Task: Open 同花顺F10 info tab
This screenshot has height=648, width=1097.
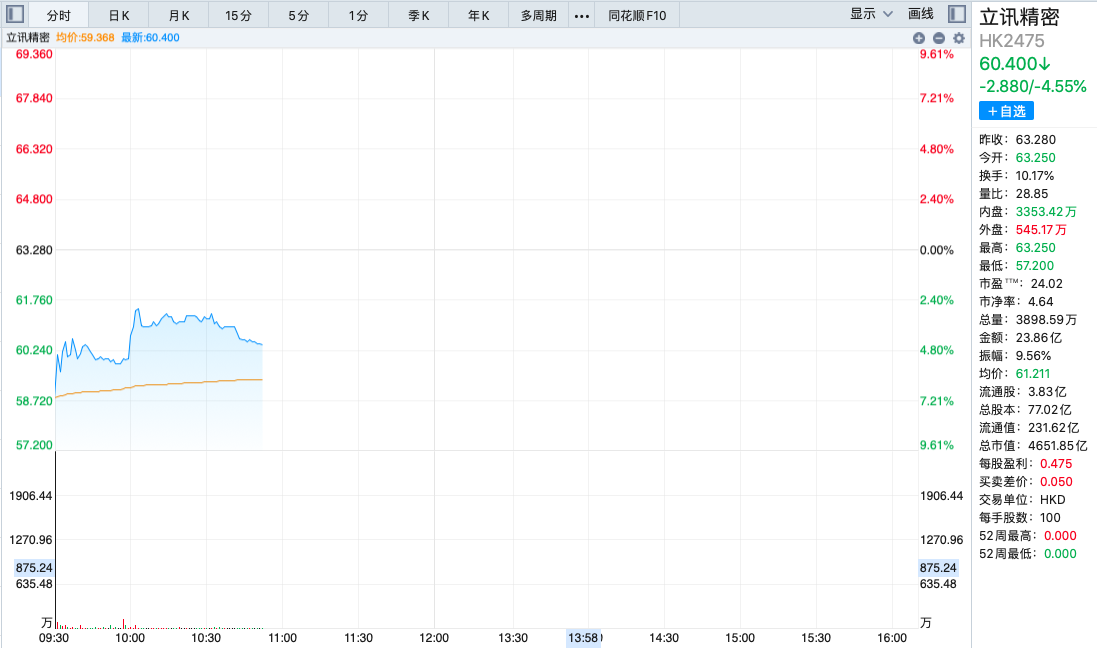Action: pyautogui.click(x=637, y=15)
